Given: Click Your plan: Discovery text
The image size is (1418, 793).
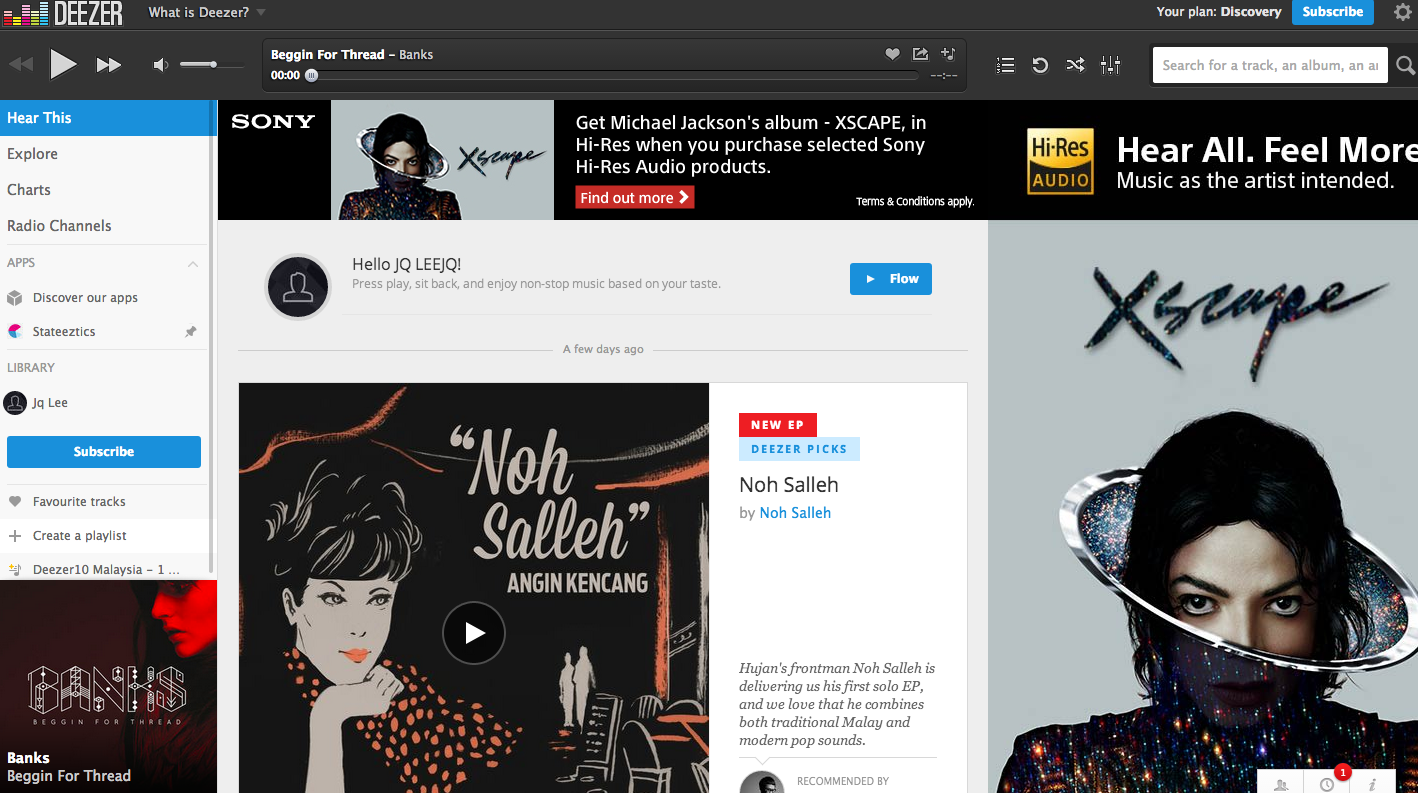Looking at the screenshot, I should [1219, 12].
